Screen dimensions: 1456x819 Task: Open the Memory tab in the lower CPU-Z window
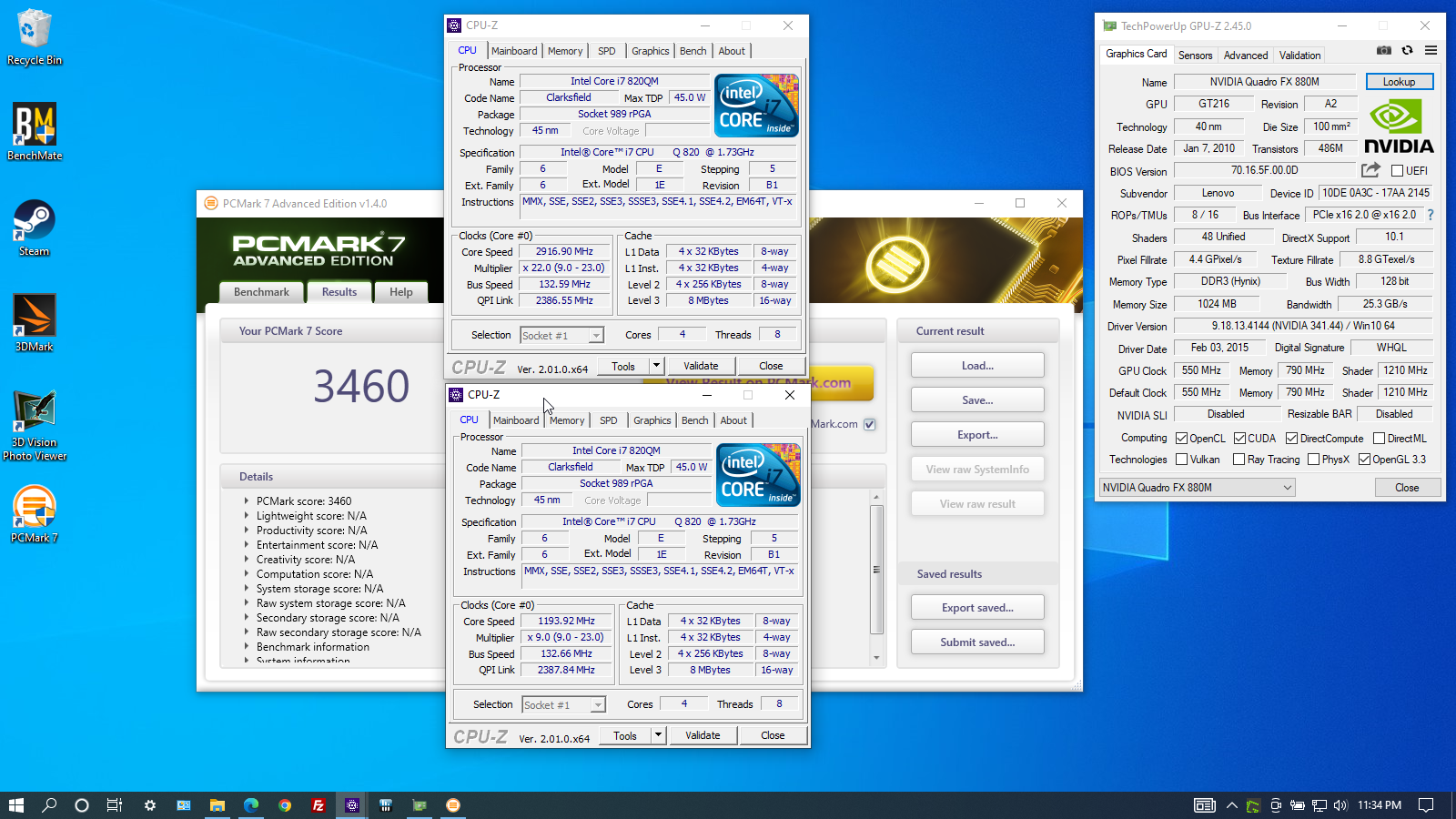point(567,420)
